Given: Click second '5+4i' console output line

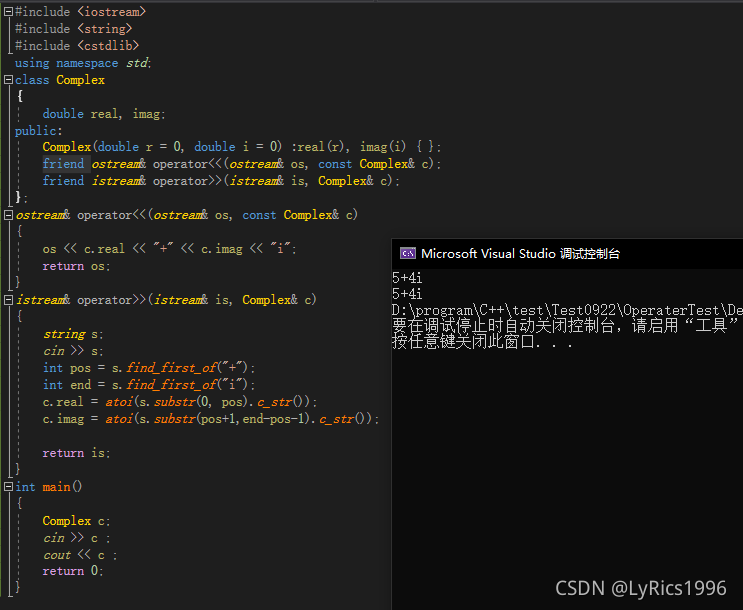Looking at the screenshot, I should point(407,294).
